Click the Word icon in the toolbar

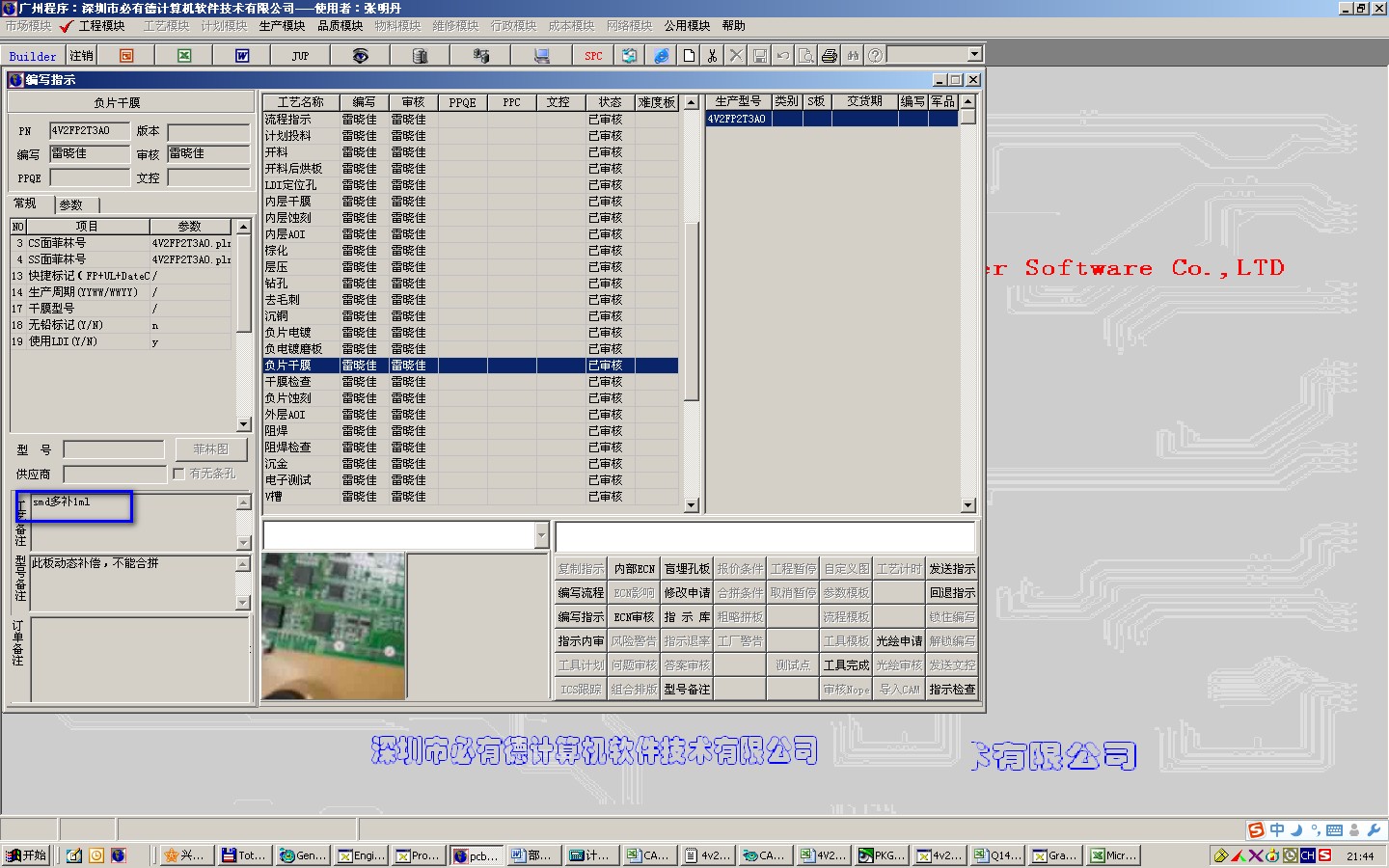(x=242, y=56)
